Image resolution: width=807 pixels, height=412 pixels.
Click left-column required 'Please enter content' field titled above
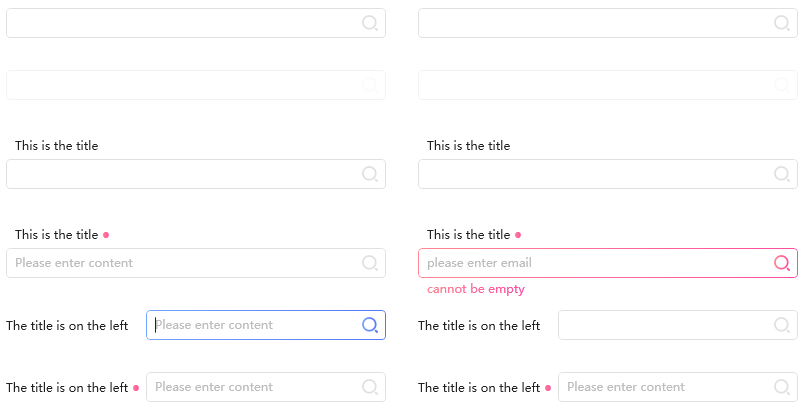point(180,263)
